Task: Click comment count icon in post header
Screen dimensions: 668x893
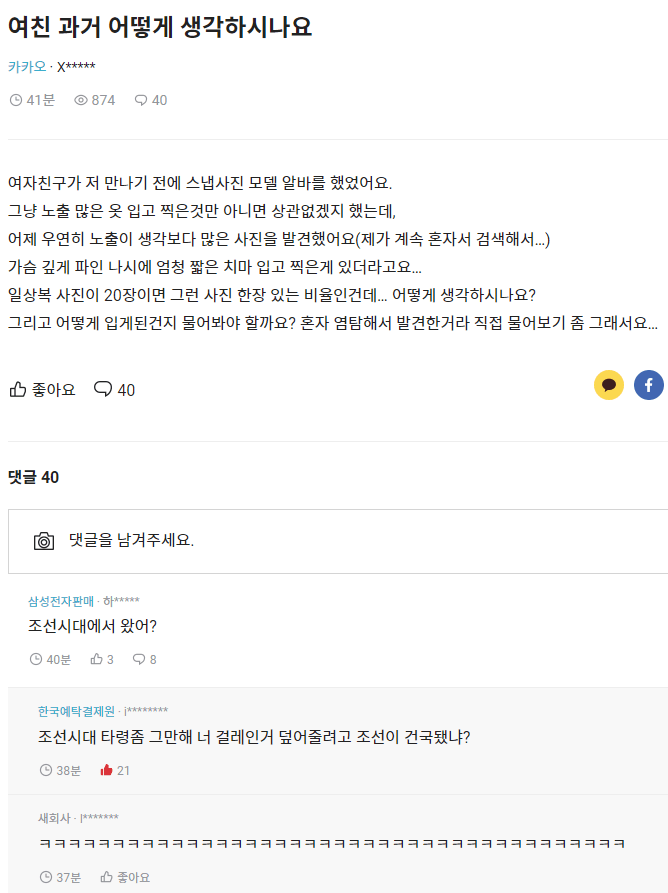Action: pyautogui.click(x=140, y=100)
